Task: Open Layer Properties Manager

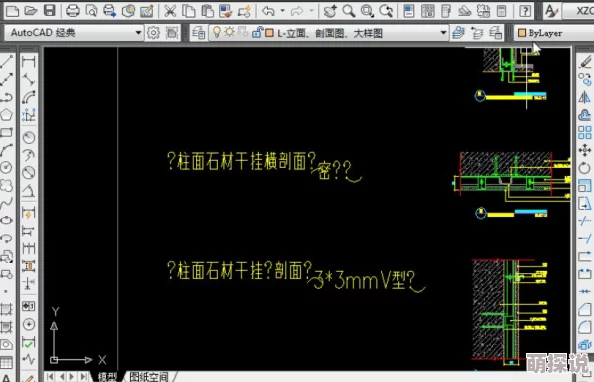Action: (x=198, y=33)
